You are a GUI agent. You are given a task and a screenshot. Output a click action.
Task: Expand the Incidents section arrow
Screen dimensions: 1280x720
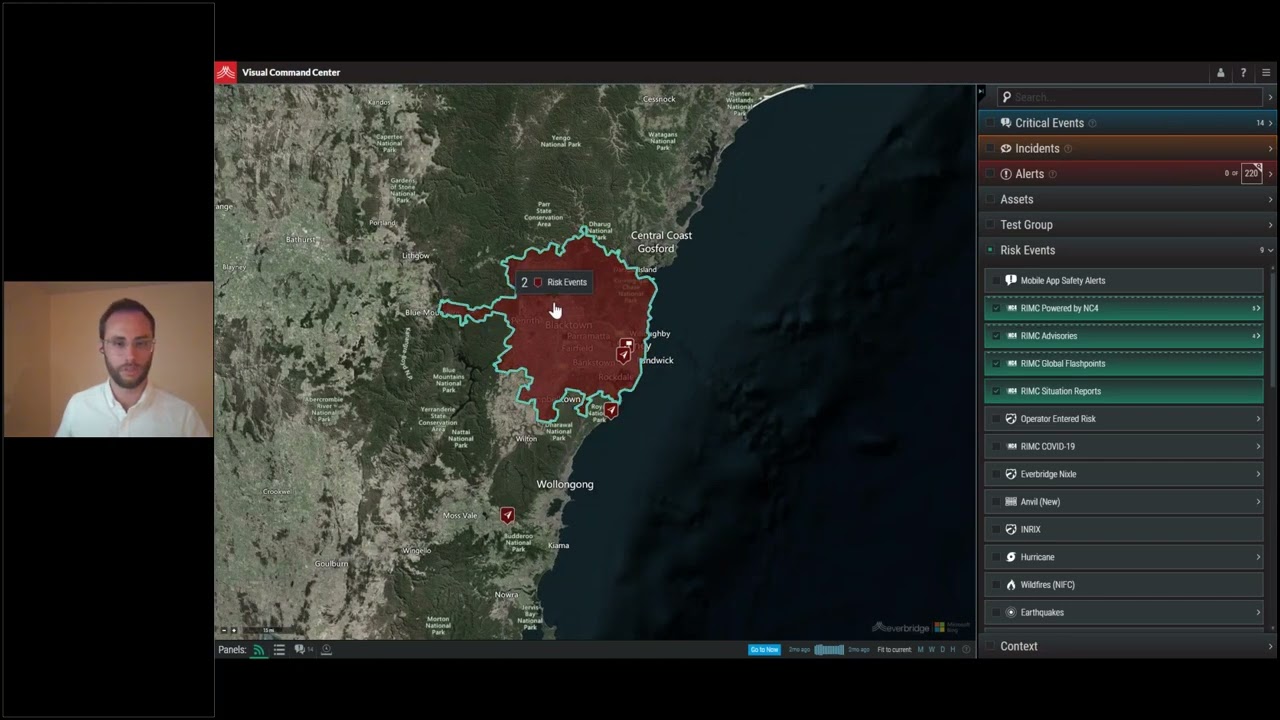point(1271,149)
